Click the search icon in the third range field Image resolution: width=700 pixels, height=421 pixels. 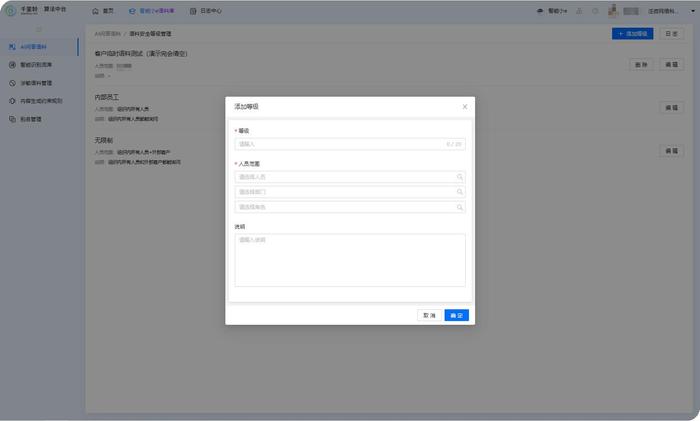point(459,207)
